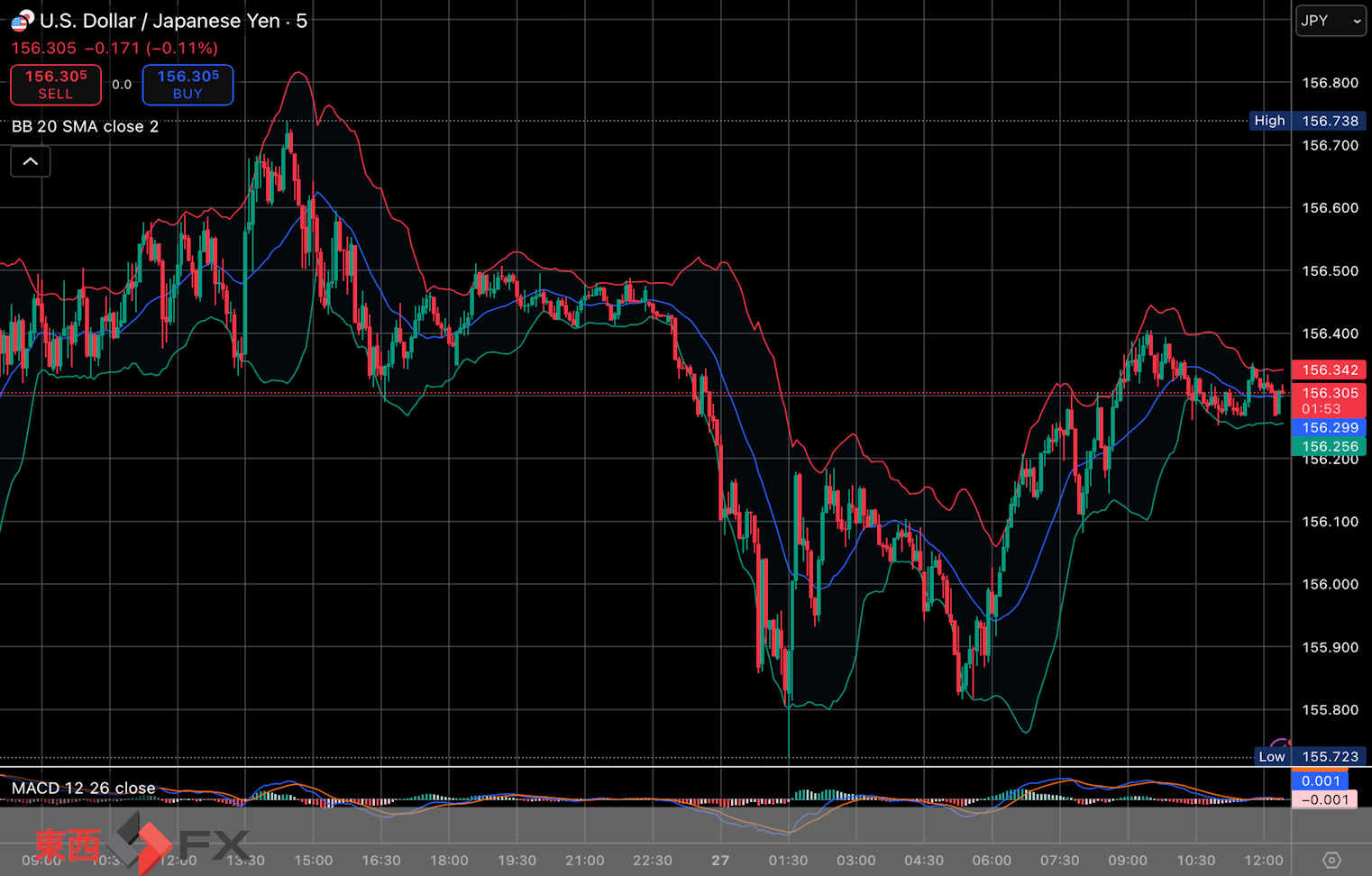Viewport: 1372px width, 876px height.
Task: Click the 東西FX watermark logo
Action: 140,844
